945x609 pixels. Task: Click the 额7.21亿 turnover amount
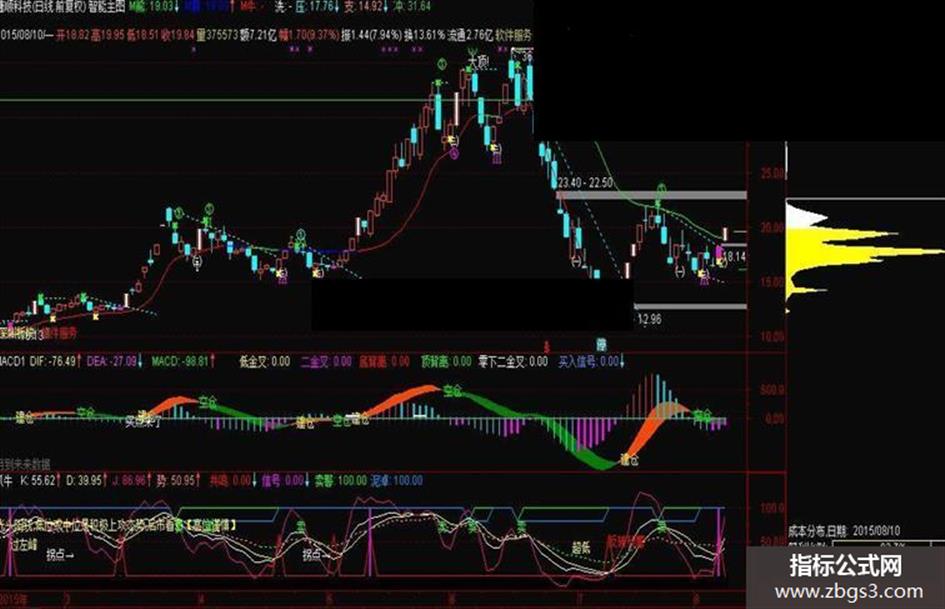(258, 35)
